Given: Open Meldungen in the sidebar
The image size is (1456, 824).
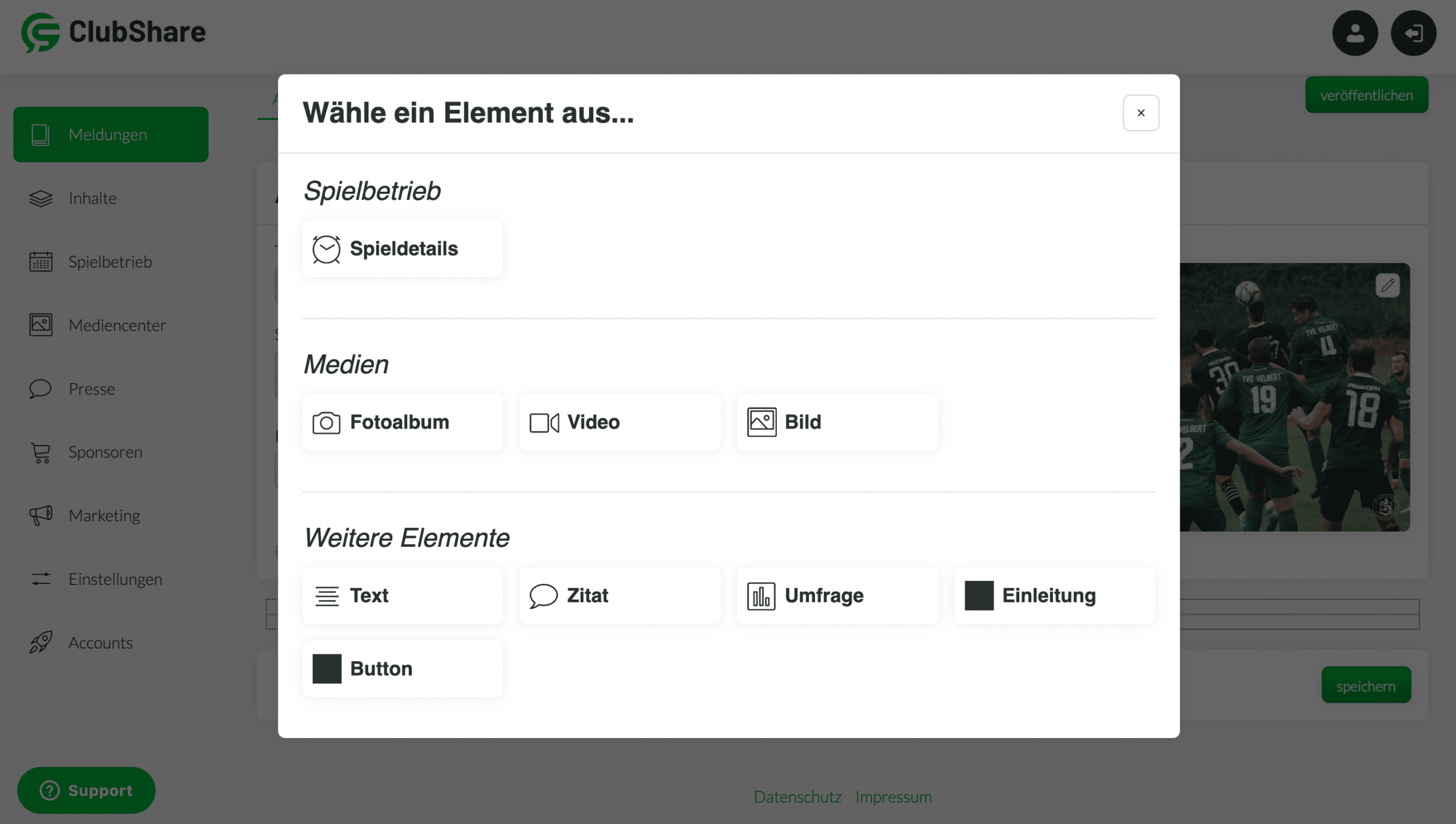Looking at the screenshot, I should [x=111, y=134].
